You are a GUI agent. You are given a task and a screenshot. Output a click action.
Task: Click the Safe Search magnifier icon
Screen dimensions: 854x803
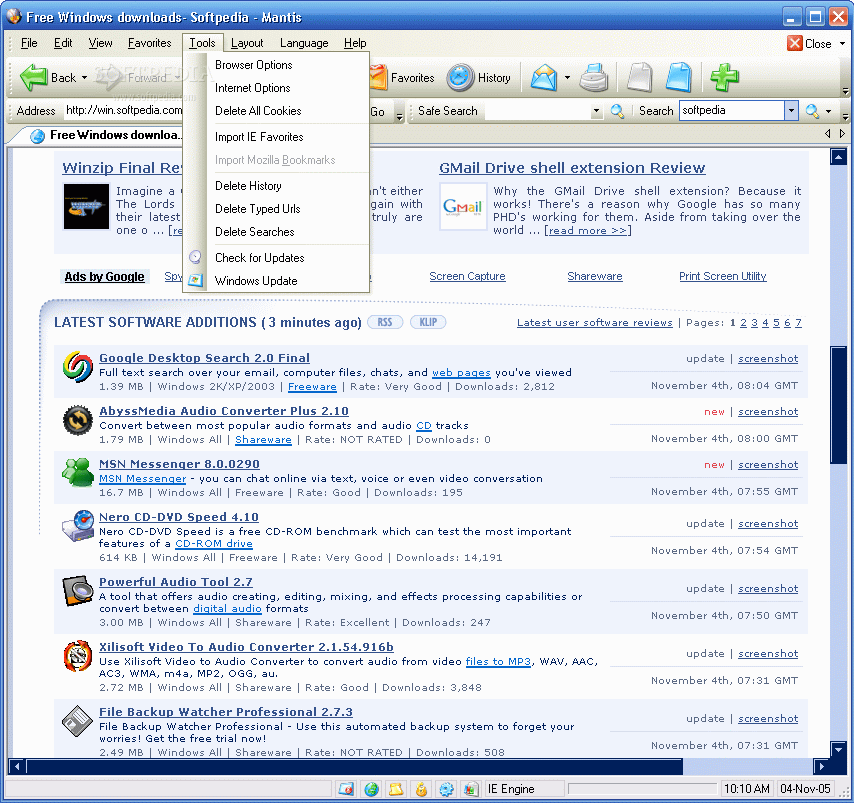pos(617,111)
